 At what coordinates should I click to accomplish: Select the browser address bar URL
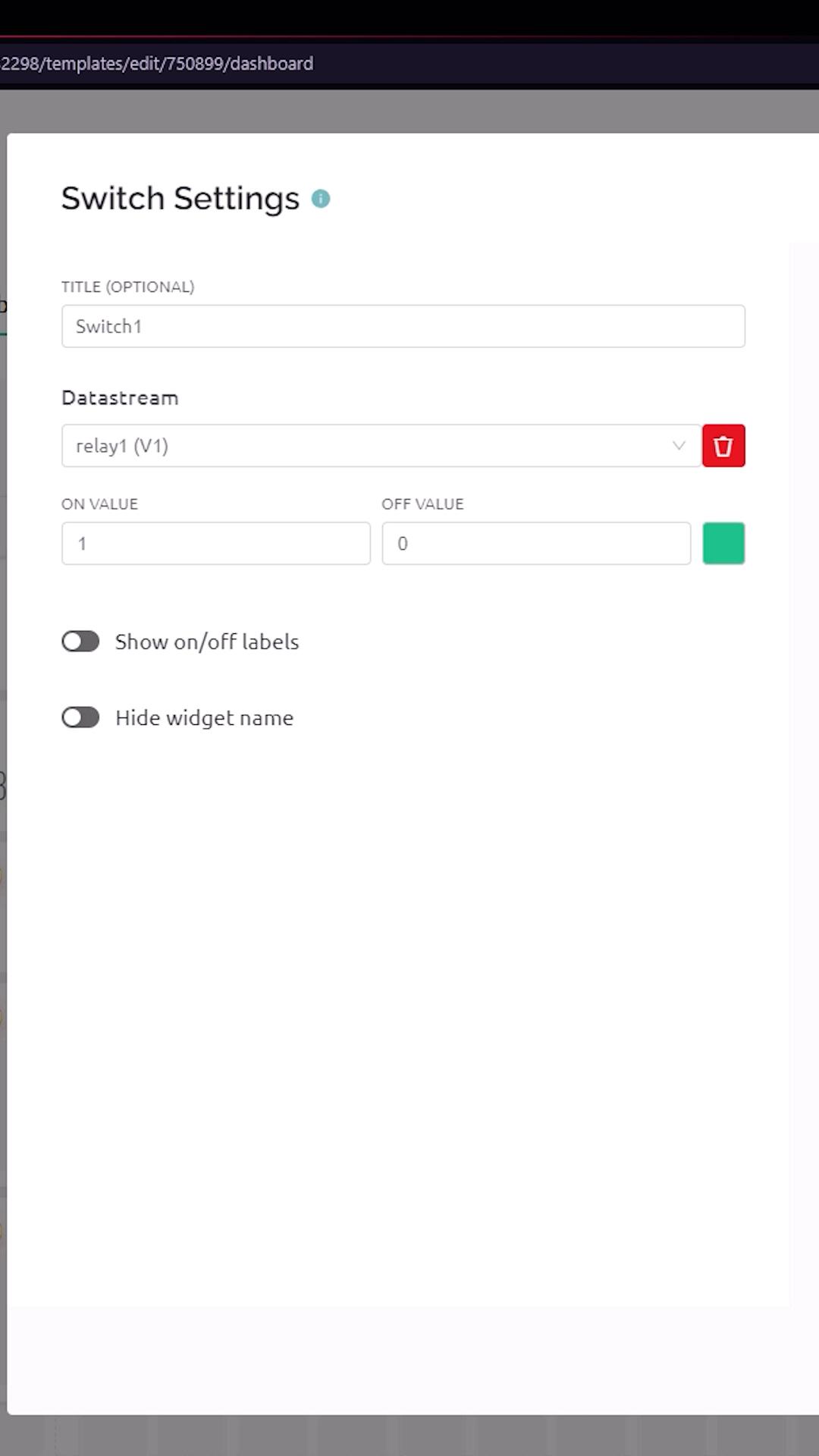coord(158,64)
